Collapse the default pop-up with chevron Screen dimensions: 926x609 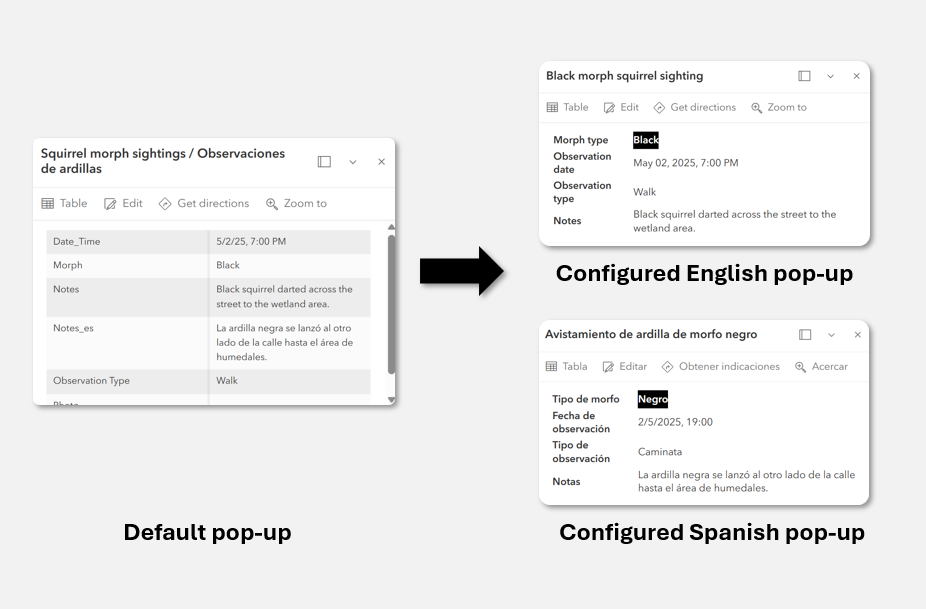pyautogui.click(x=353, y=162)
